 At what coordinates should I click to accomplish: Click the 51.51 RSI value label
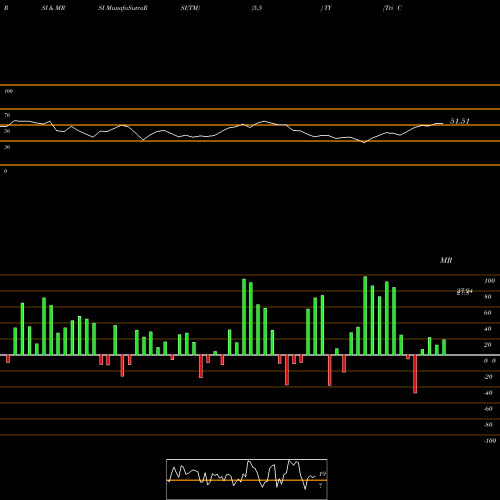point(460,121)
